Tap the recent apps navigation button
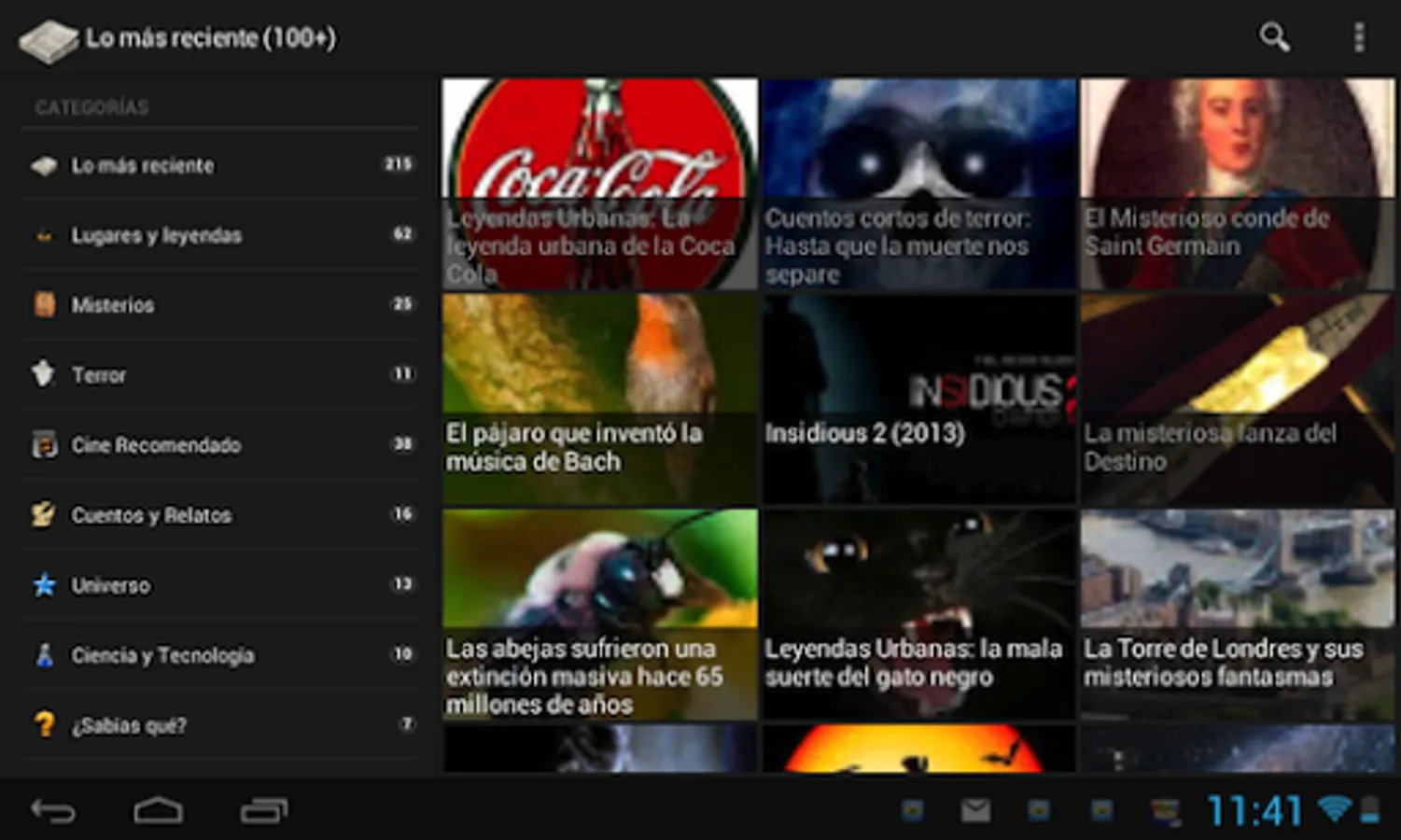This screenshot has width=1401, height=840. pos(264,810)
